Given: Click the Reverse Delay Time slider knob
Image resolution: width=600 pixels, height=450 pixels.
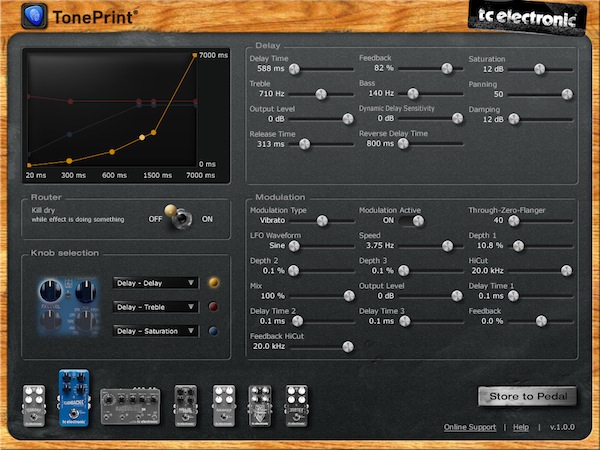Looking at the screenshot, I should 403,144.
